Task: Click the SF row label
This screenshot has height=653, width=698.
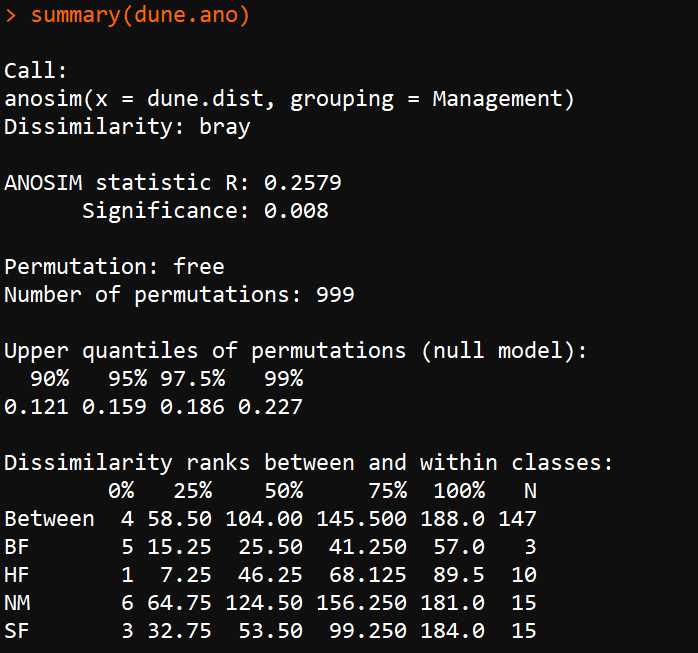Action: 17,631
